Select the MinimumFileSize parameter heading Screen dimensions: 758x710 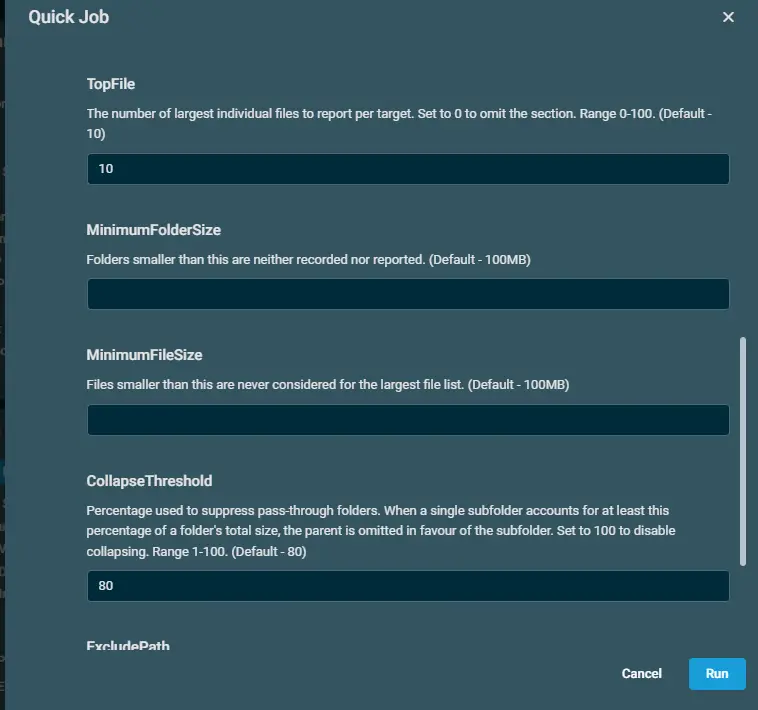coord(144,355)
